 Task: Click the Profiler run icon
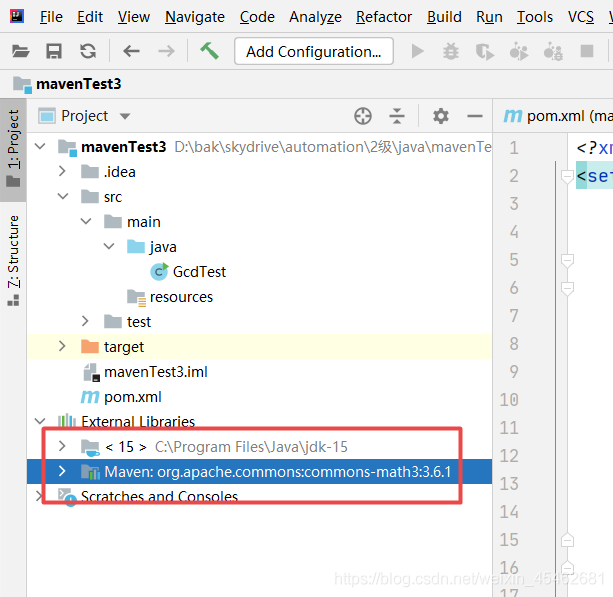tap(519, 51)
